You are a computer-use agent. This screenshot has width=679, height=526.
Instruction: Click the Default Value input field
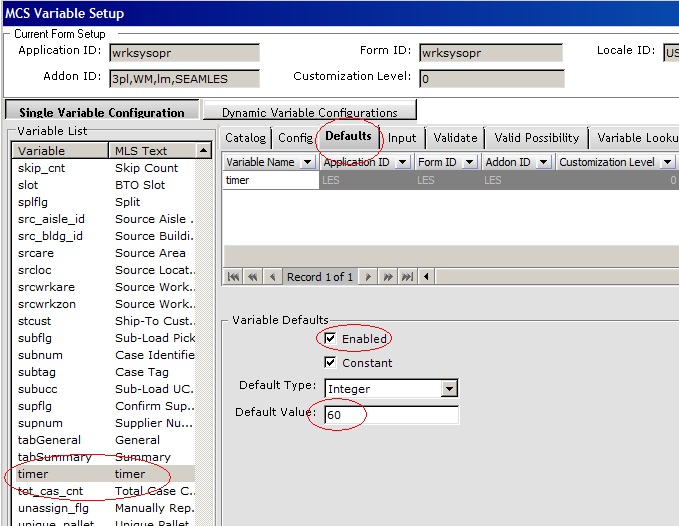[391, 415]
